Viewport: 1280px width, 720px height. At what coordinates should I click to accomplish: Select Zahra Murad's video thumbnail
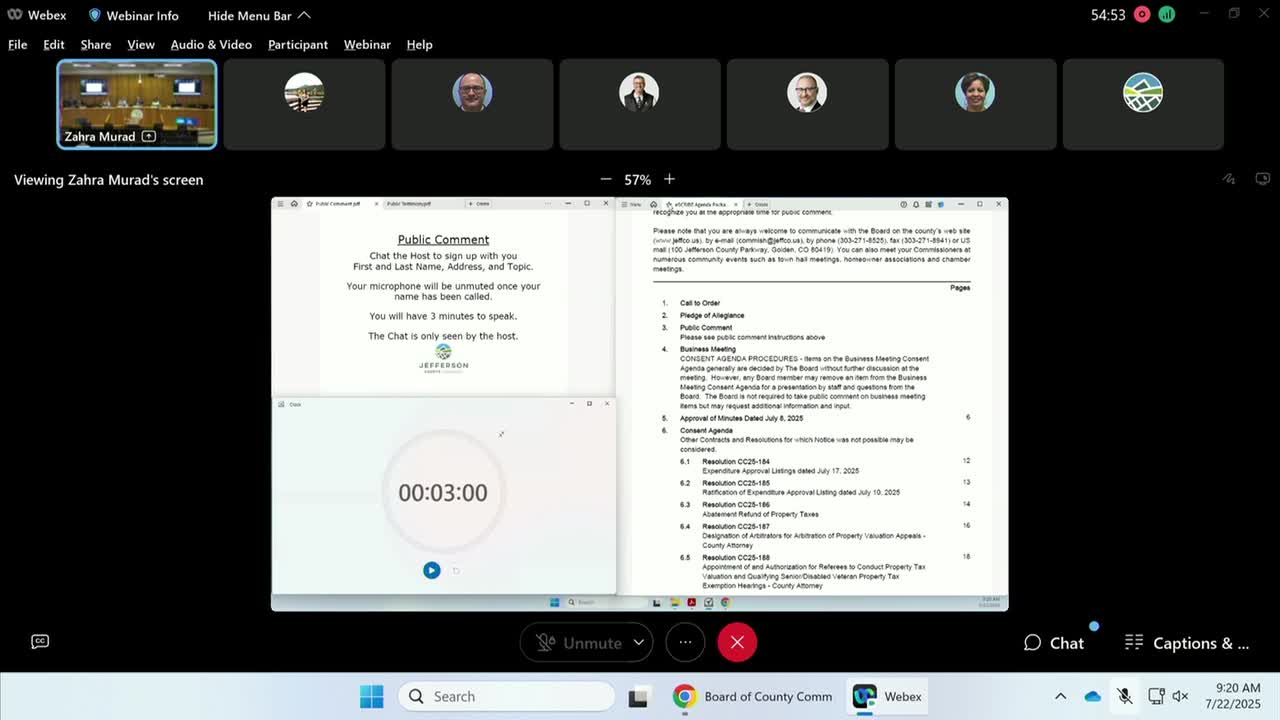pos(137,105)
